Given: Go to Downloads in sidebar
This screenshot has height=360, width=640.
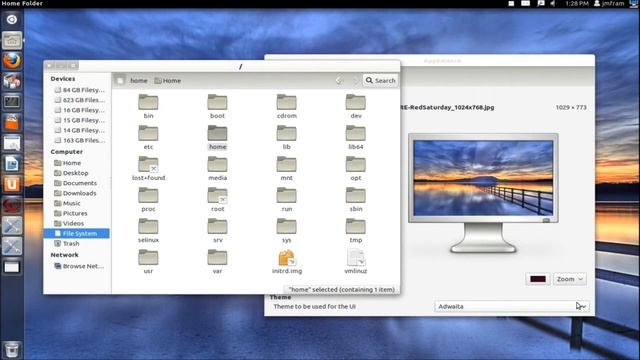Looking at the screenshot, I should [x=76, y=193].
